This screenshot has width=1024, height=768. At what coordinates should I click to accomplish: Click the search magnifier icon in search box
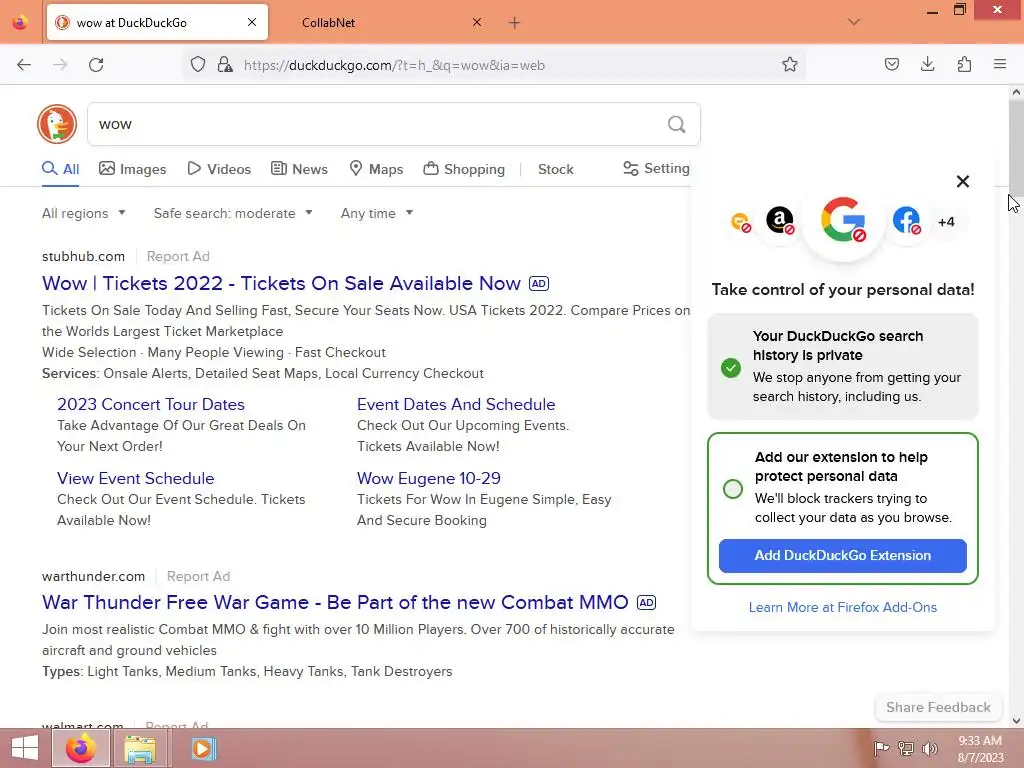click(x=677, y=124)
